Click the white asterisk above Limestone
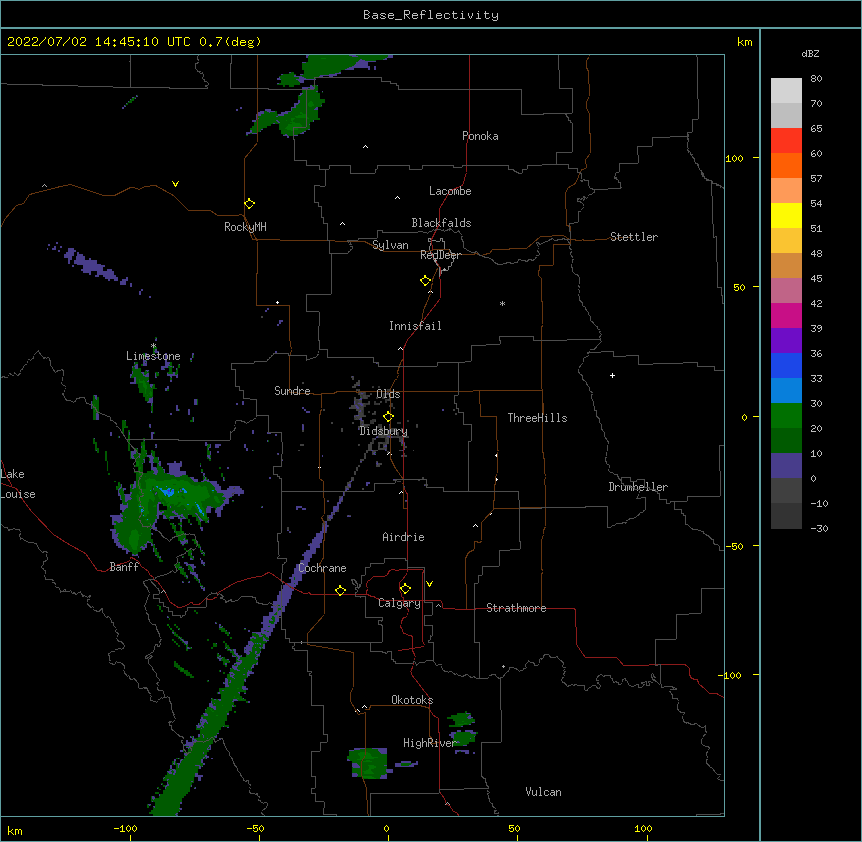The height and width of the screenshot is (842, 862). pos(153,346)
